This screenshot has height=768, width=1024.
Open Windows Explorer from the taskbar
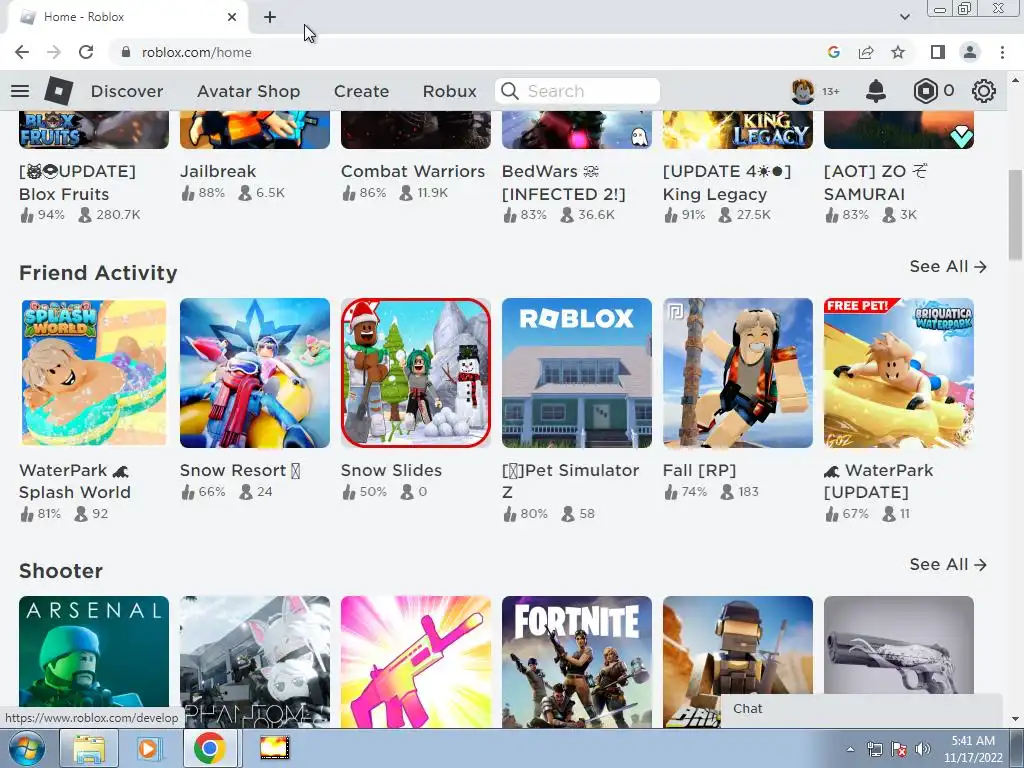point(89,748)
